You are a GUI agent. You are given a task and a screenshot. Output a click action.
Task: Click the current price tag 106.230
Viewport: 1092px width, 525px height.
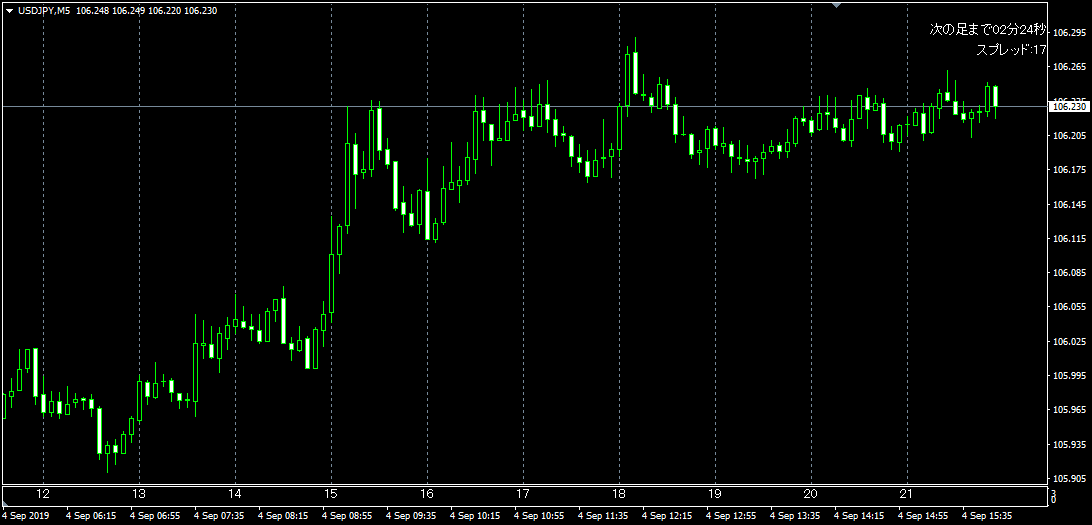click(x=1070, y=107)
